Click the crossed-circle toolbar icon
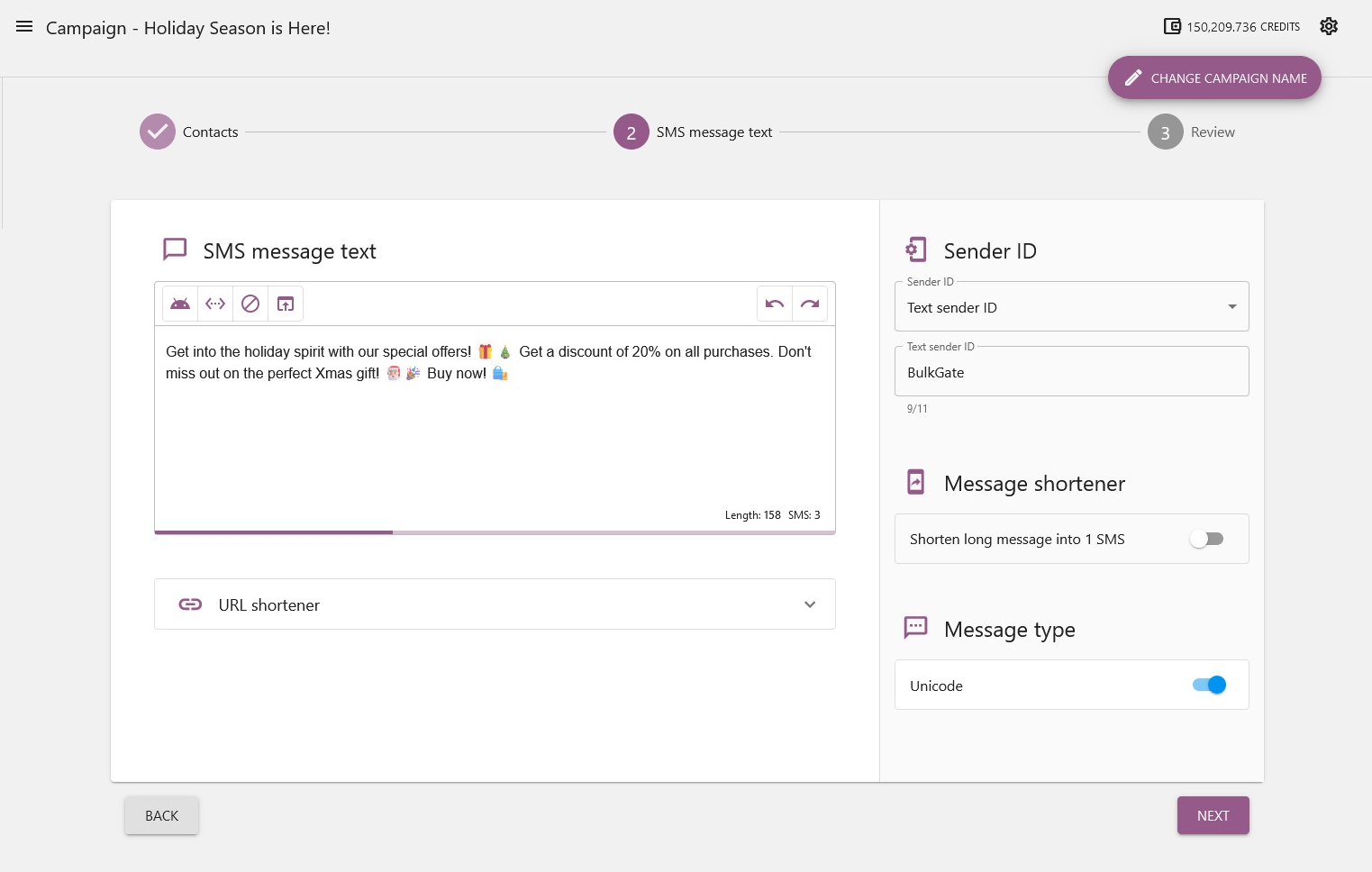The width and height of the screenshot is (1372, 872). [x=250, y=304]
